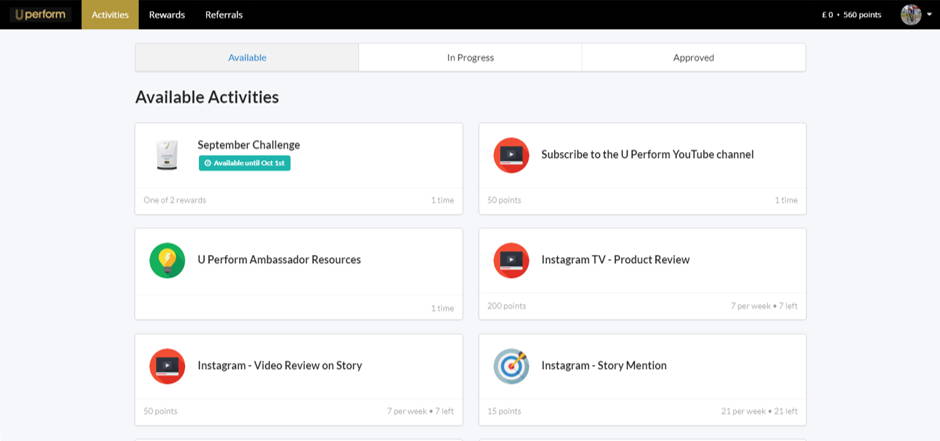Click the Ambassador Resources lightbulb icon

click(167, 260)
